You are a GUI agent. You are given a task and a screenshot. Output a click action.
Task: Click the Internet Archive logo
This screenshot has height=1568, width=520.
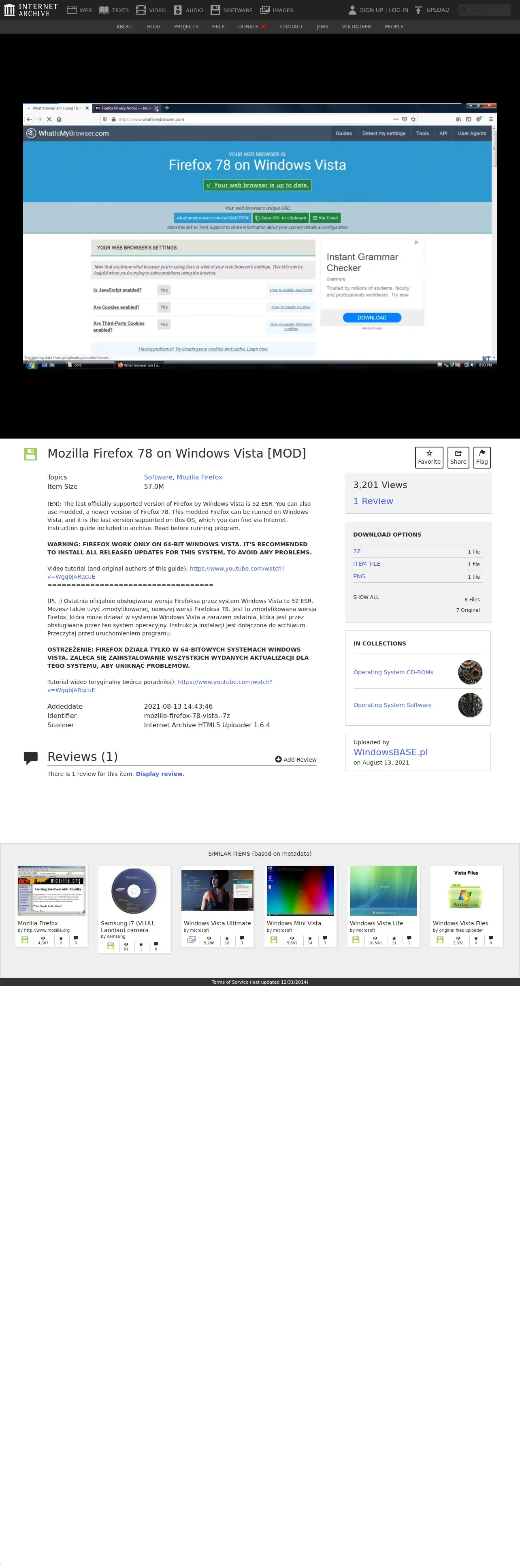point(30,10)
